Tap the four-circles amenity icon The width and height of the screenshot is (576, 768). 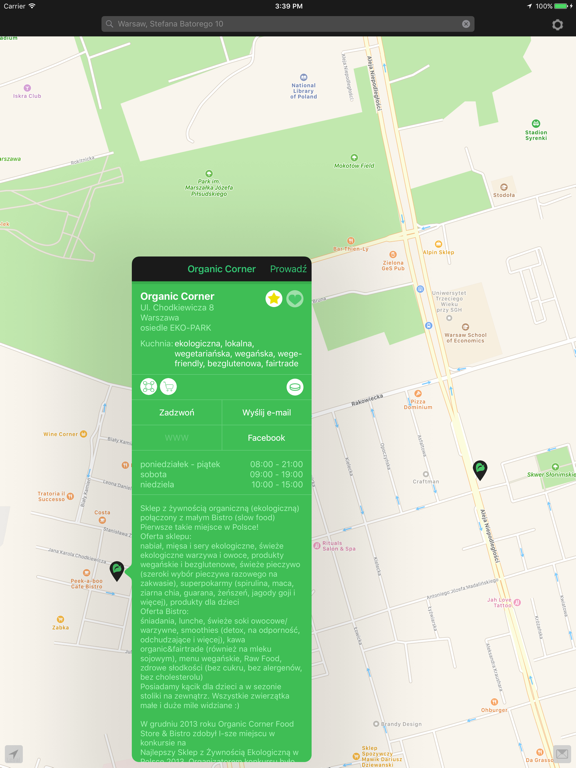click(148, 386)
